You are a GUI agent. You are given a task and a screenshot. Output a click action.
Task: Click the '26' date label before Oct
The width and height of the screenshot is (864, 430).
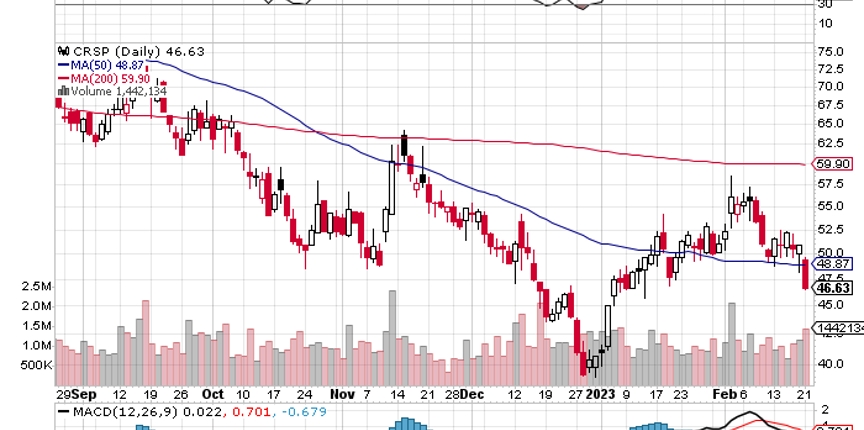[181, 395]
